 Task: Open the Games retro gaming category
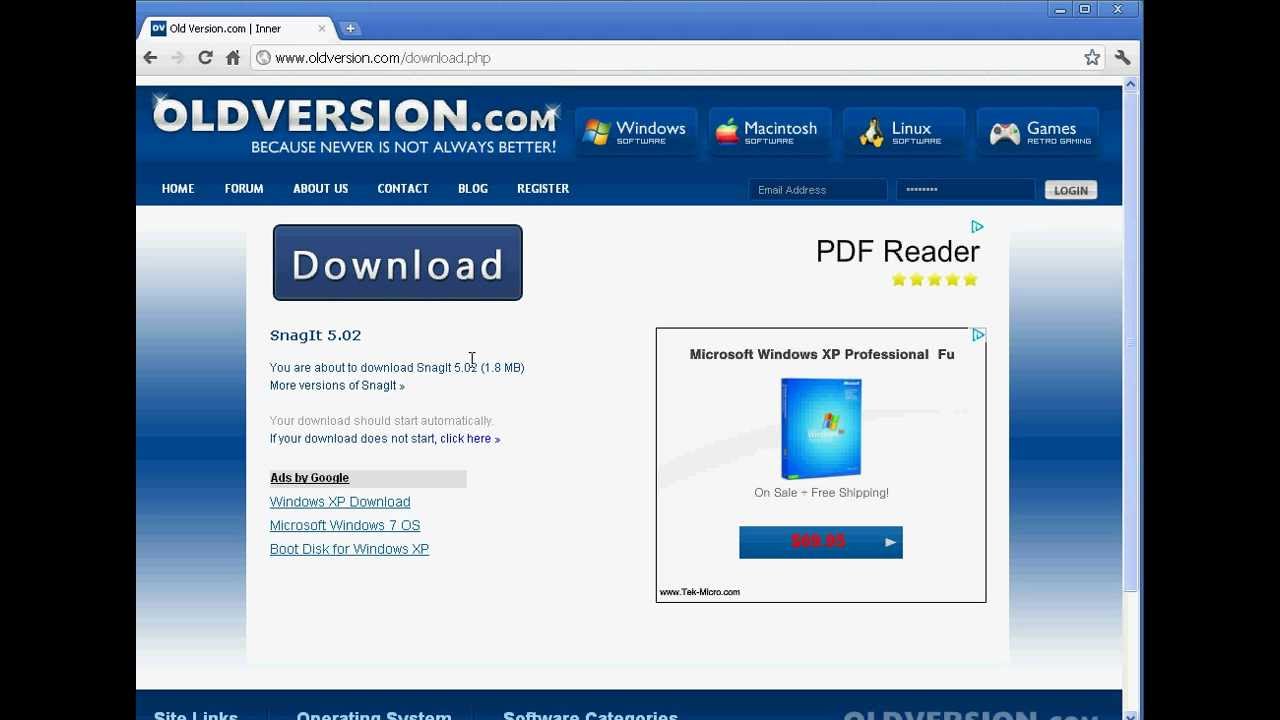[1037, 132]
